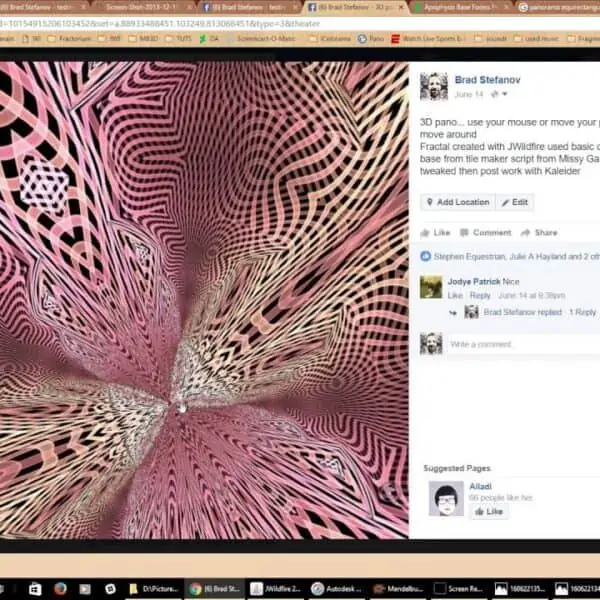Click the Edit button with pencil

[x=514, y=202]
